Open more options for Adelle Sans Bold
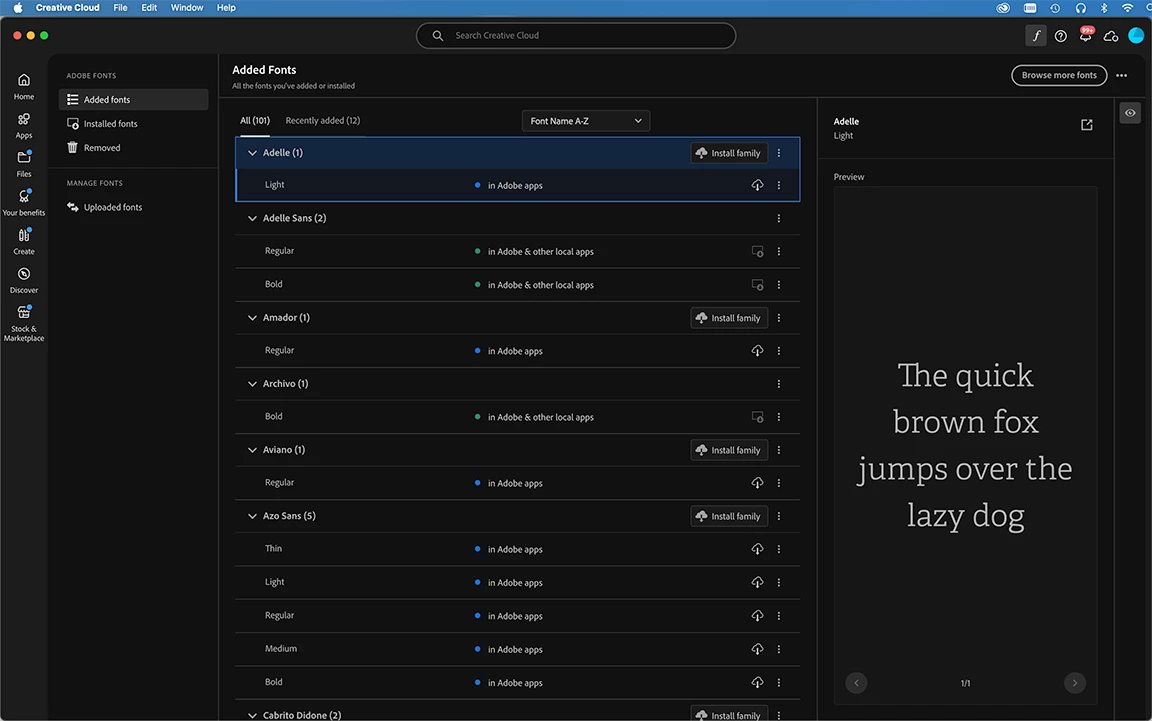 tap(779, 284)
